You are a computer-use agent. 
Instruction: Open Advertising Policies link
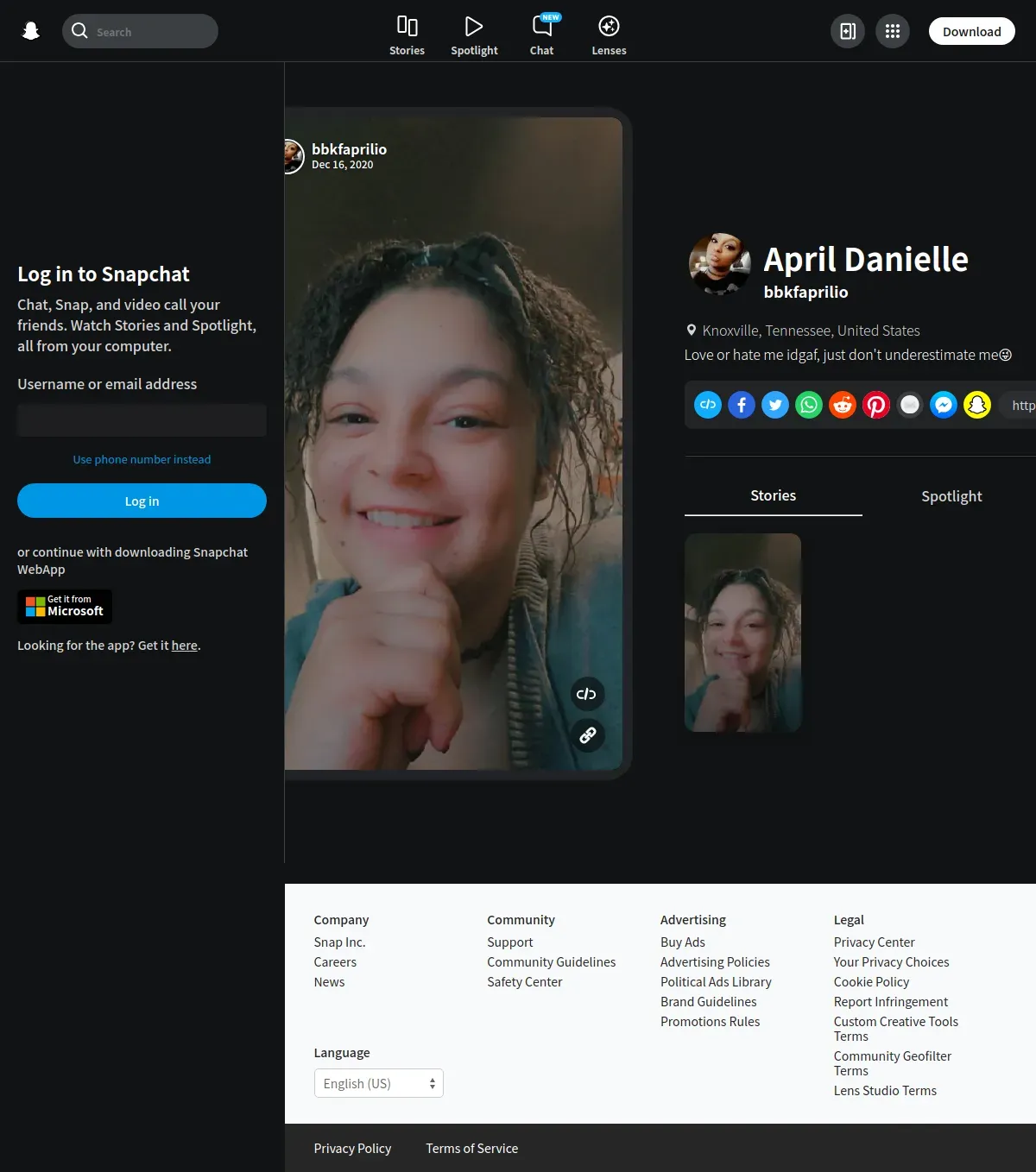pyautogui.click(x=715, y=962)
